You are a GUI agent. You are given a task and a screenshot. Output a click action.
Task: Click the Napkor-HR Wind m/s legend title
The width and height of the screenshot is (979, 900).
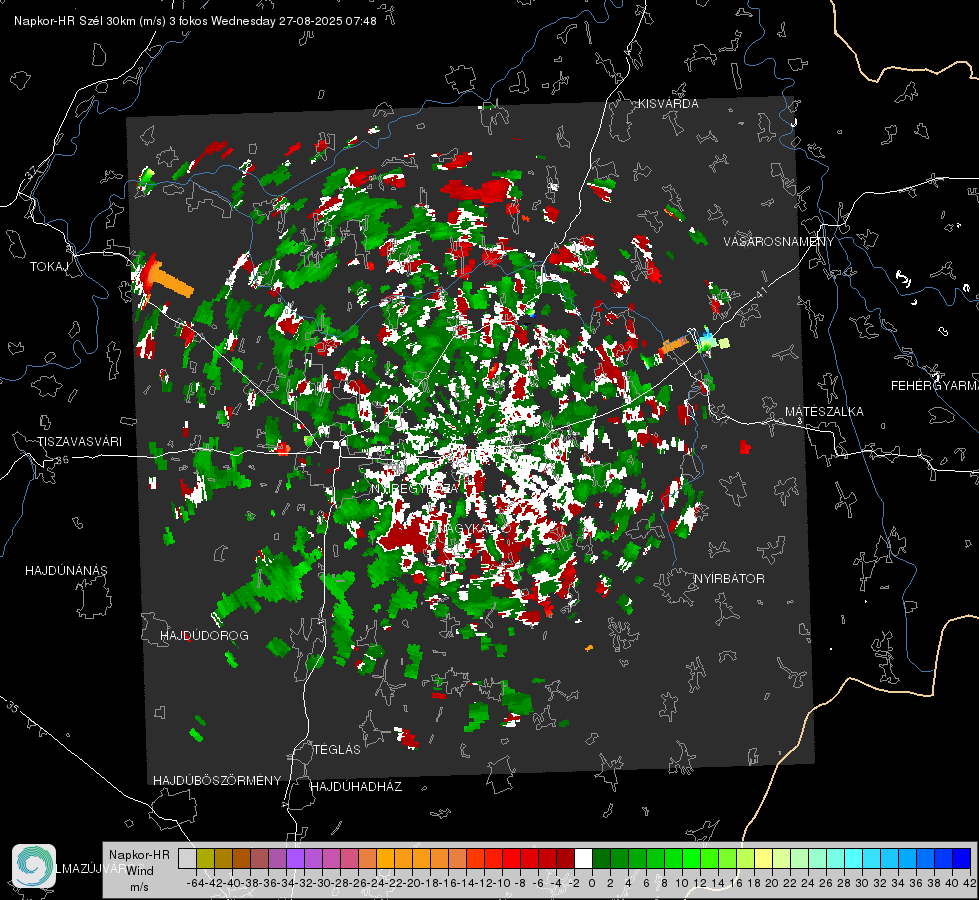(139, 870)
